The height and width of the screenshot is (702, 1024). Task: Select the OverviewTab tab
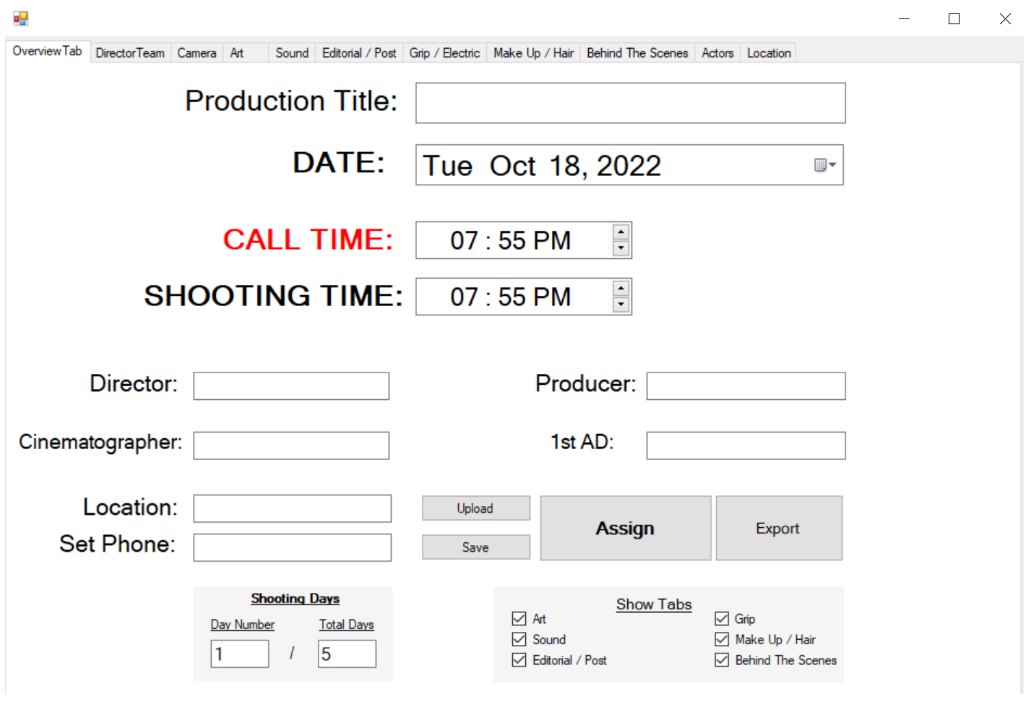[x=47, y=51]
